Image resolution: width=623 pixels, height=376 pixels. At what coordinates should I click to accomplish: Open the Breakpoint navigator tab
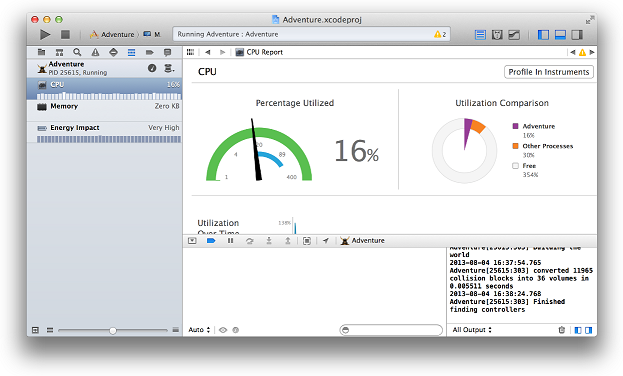tap(149, 52)
